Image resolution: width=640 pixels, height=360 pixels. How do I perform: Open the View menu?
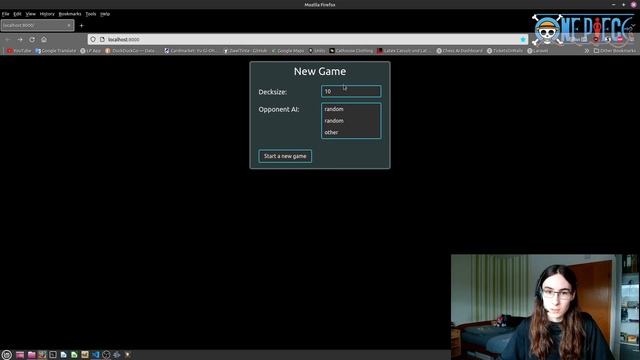[x=31, y=14]
